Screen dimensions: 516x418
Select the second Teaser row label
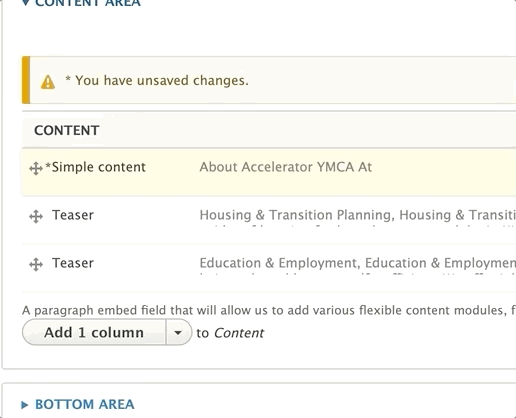pyautogui.click(x=73, y=263)
